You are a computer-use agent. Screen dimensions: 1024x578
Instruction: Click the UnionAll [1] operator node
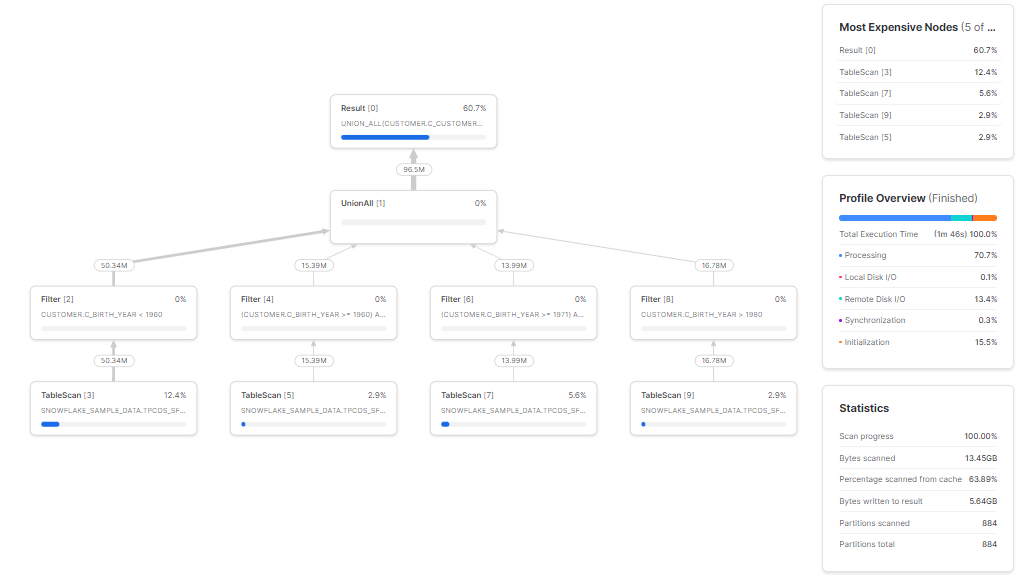413,212
